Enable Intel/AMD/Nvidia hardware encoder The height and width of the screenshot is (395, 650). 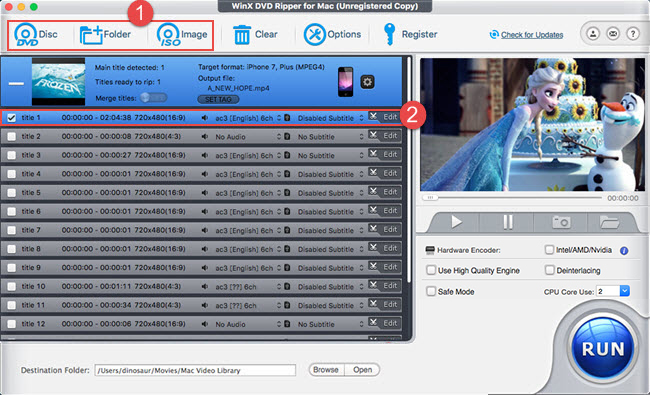(549, 250)
